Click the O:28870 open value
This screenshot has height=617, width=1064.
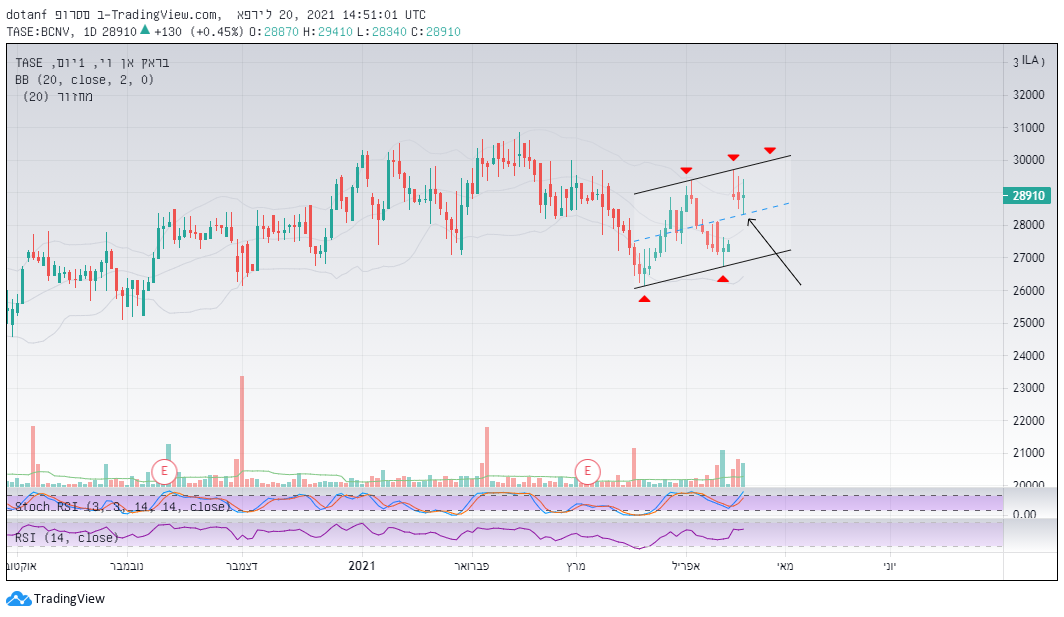(273, 32)
